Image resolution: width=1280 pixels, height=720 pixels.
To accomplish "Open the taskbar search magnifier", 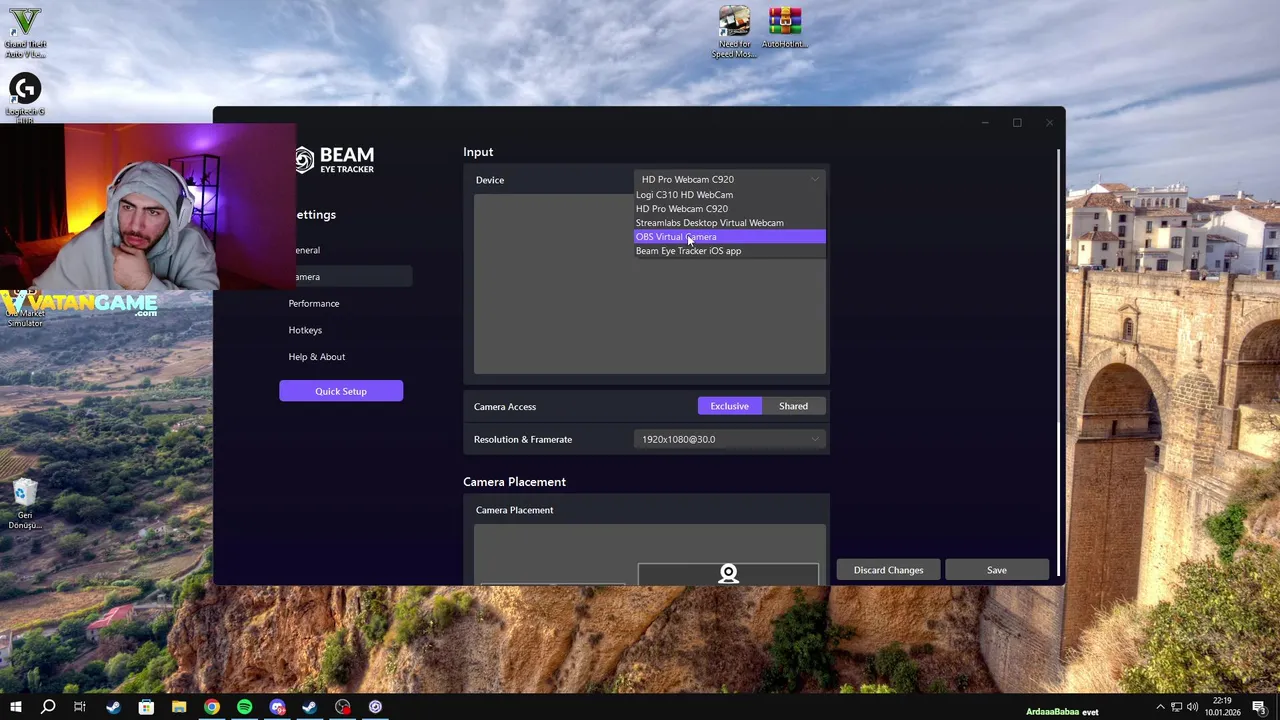I will pos(47,707).
